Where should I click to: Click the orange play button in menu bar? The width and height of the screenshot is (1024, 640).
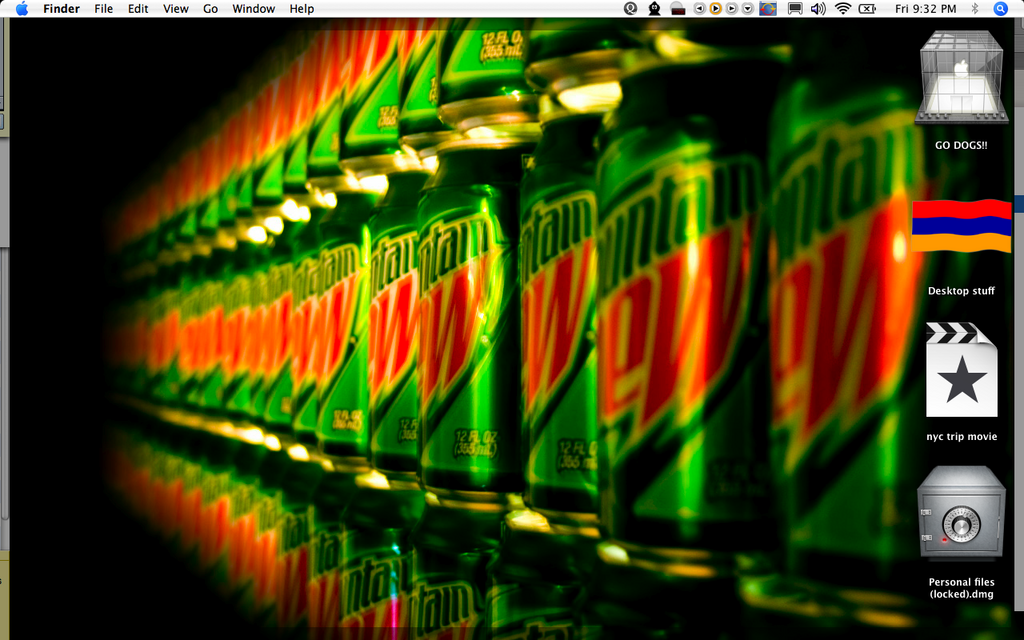[x=716, y=8]
